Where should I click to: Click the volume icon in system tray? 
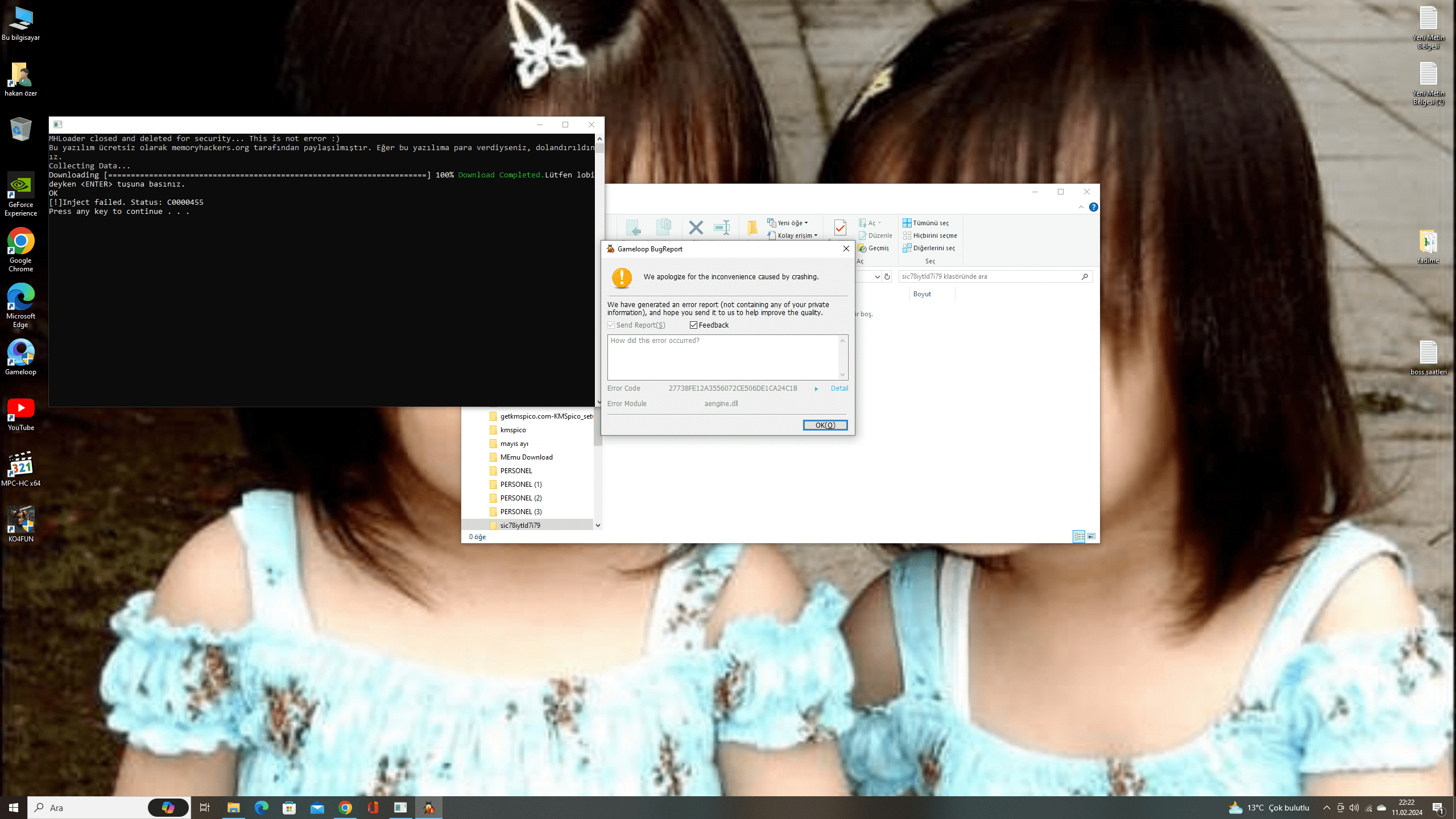(1354, 808)
